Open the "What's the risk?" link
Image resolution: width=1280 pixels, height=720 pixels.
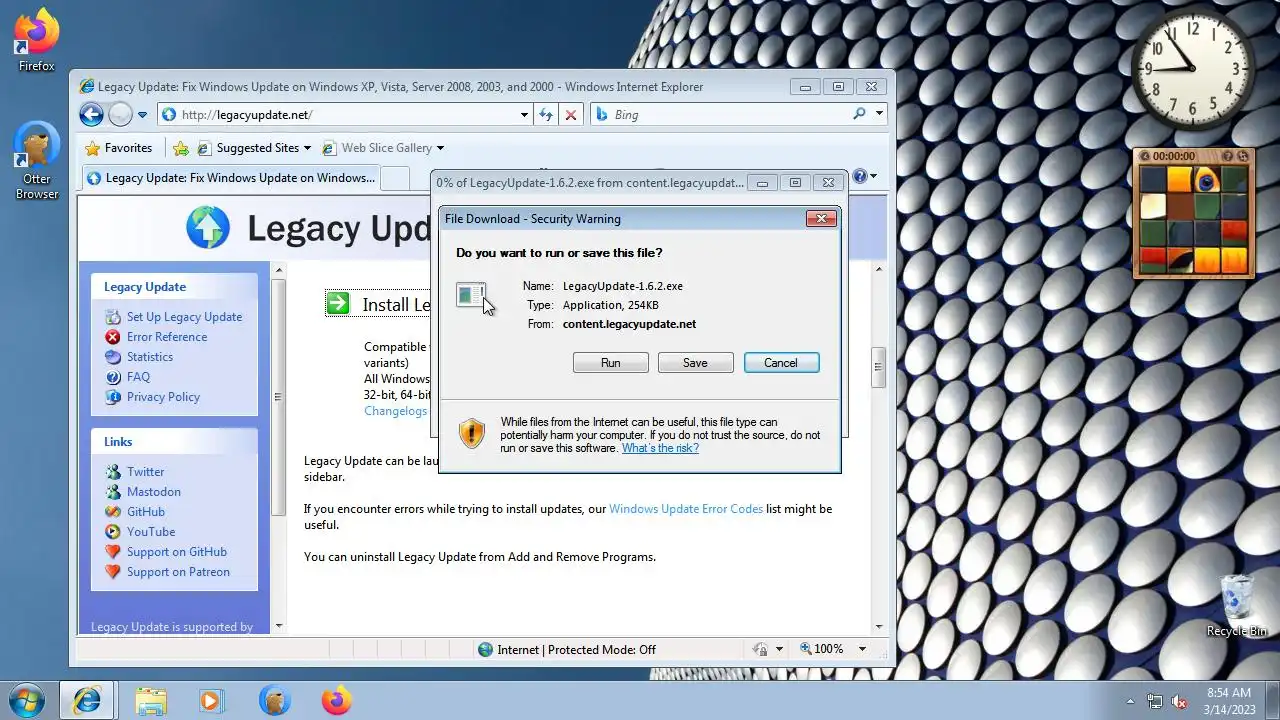tap(660, 448)
